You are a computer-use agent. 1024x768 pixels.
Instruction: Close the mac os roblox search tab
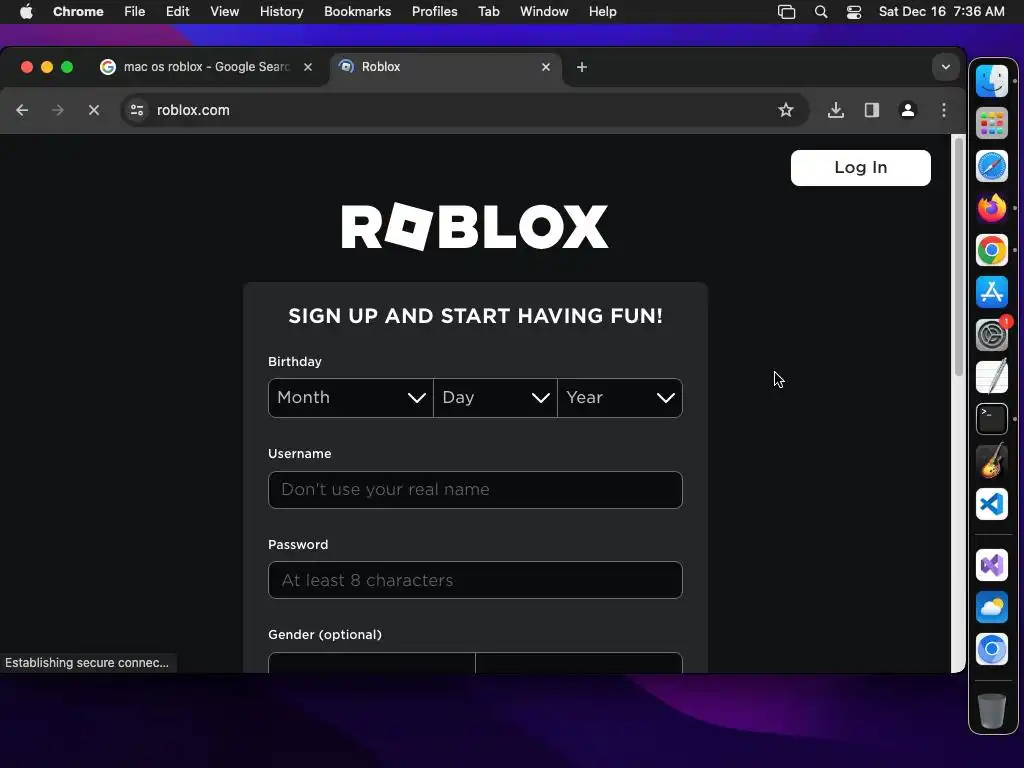tap(308, 67)
